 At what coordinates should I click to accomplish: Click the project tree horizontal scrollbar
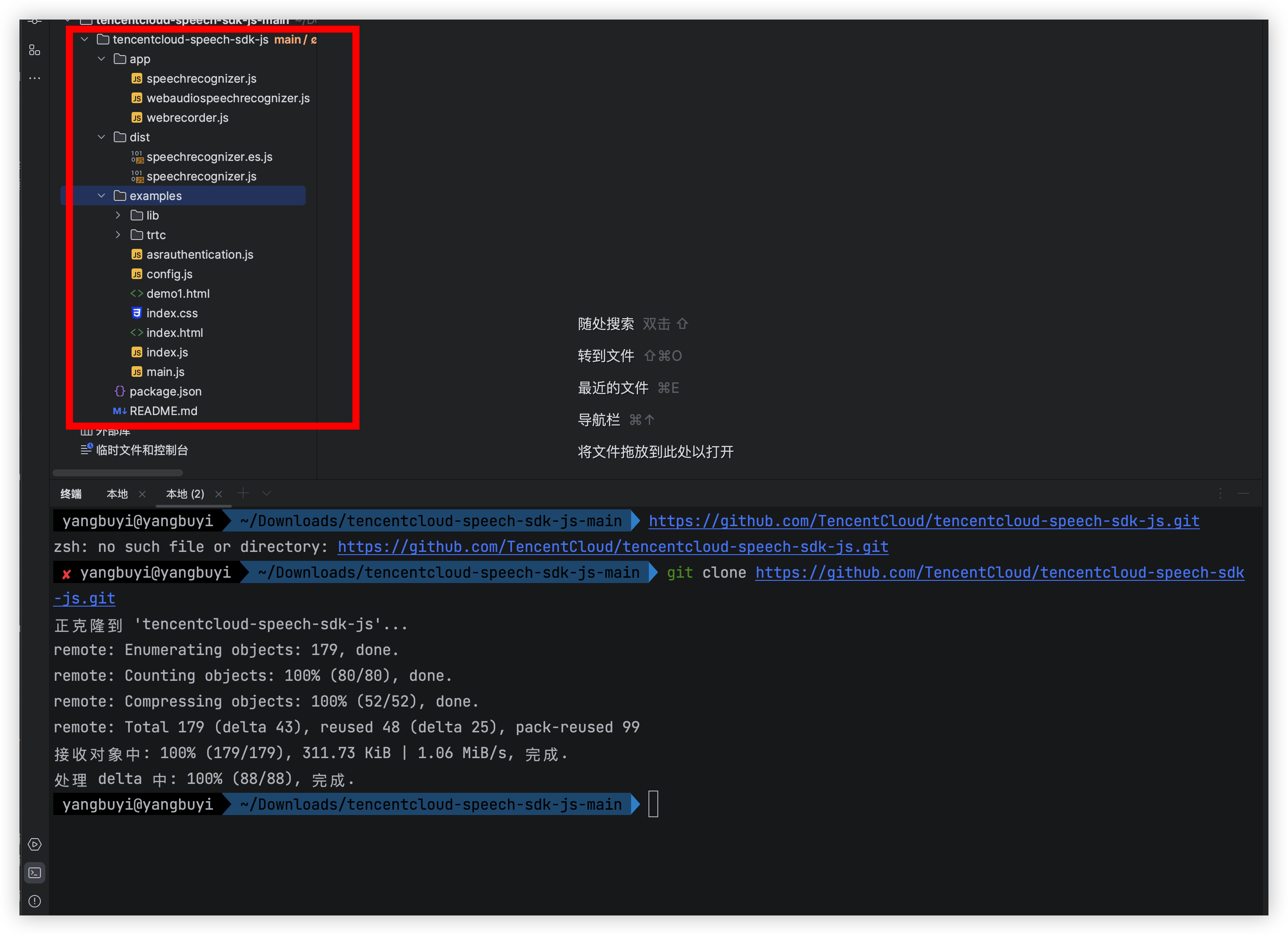pos(117,472)
